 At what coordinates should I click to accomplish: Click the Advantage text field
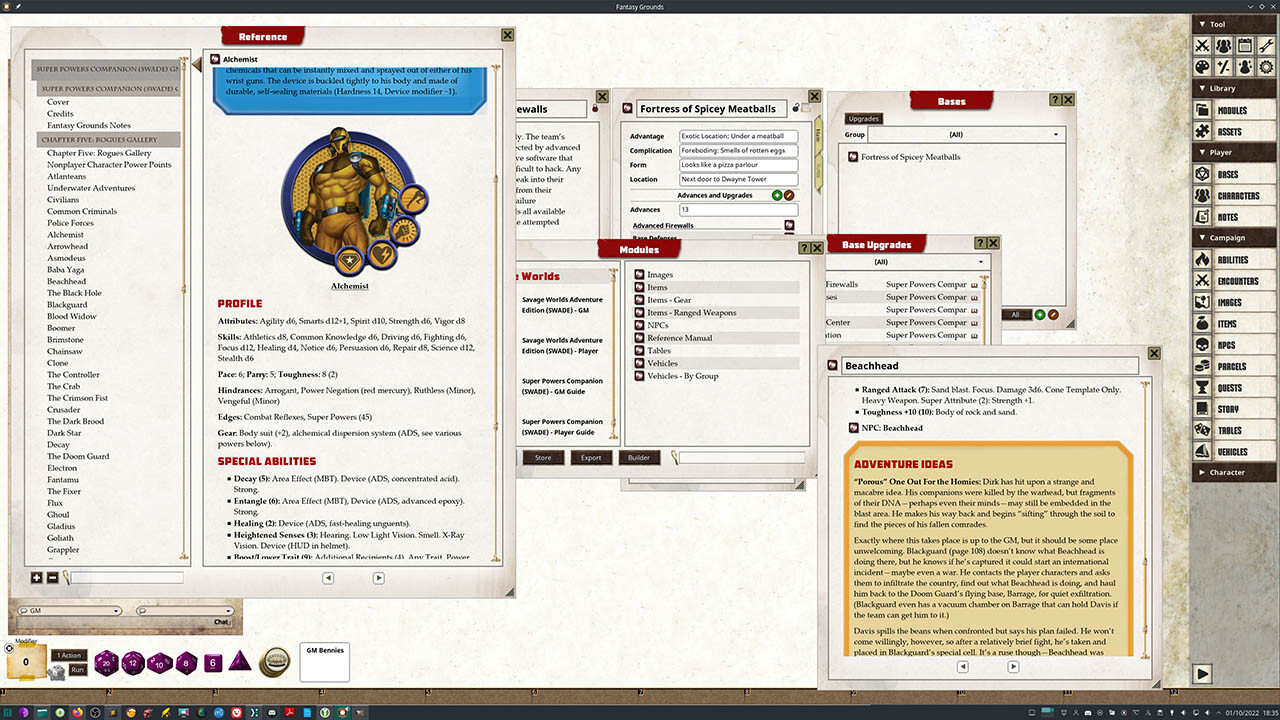click(738, 136)
